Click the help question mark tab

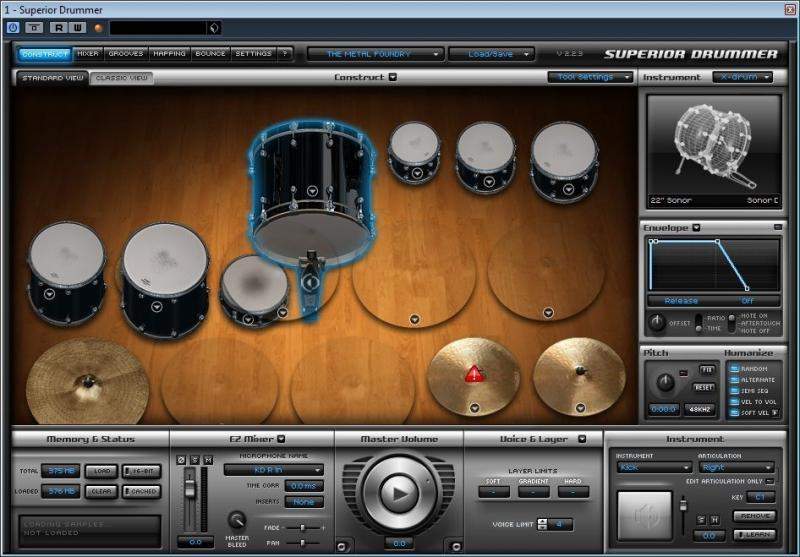tap(285, 54)
